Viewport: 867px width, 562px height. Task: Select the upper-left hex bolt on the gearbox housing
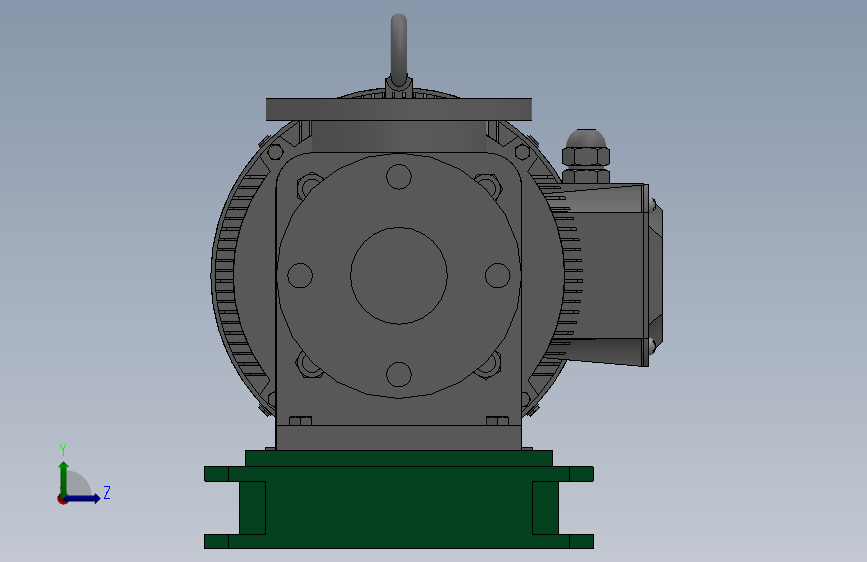point(309,186)
